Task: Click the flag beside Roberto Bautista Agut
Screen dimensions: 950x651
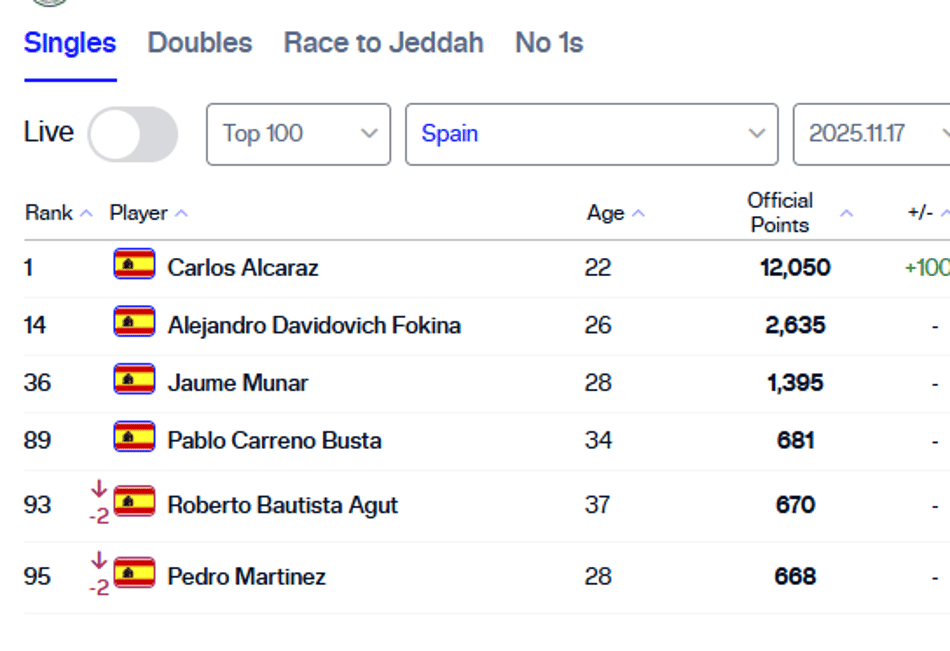Action: [134, 501]
